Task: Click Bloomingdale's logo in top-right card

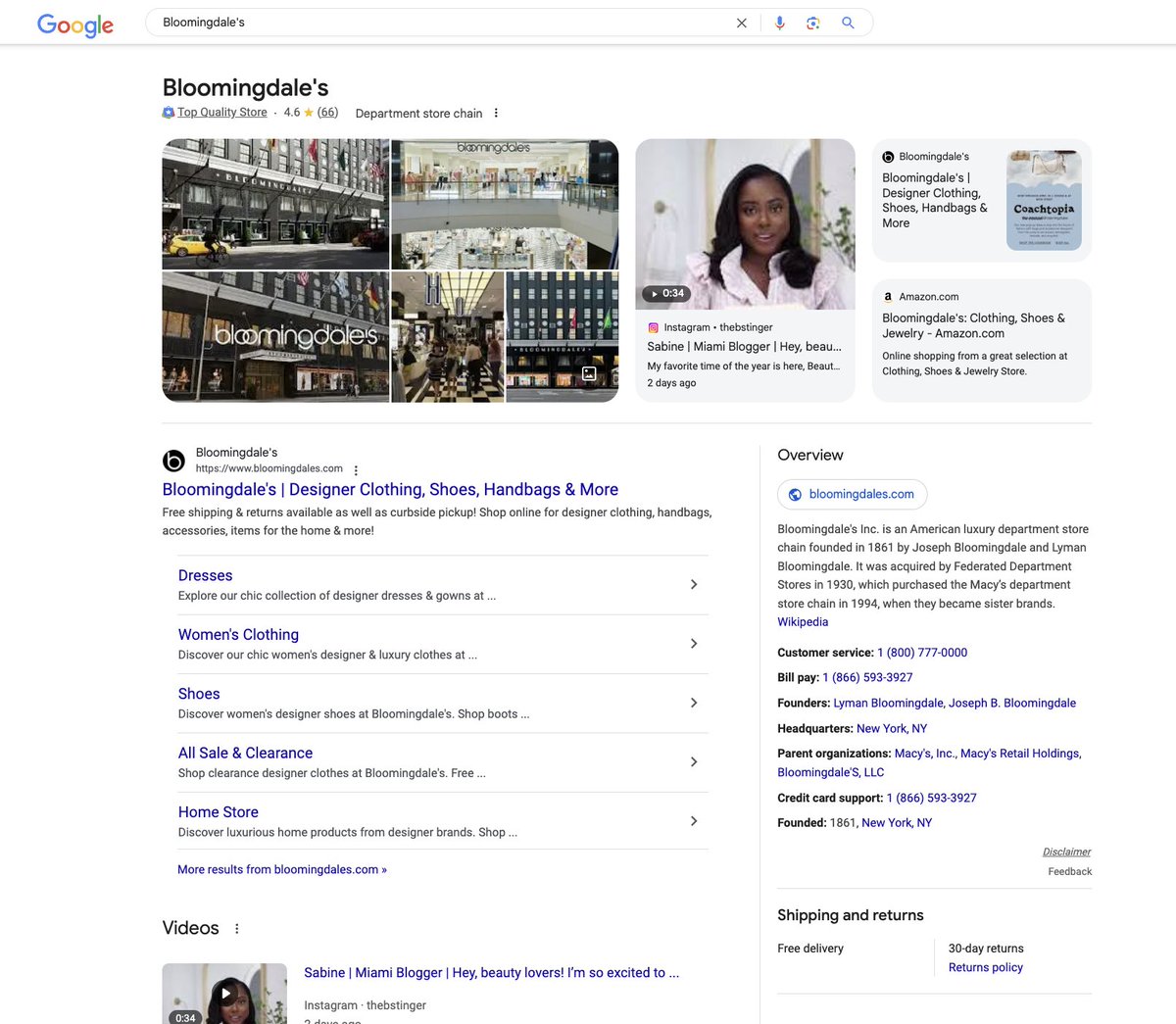Action: (x=888, y=157)
